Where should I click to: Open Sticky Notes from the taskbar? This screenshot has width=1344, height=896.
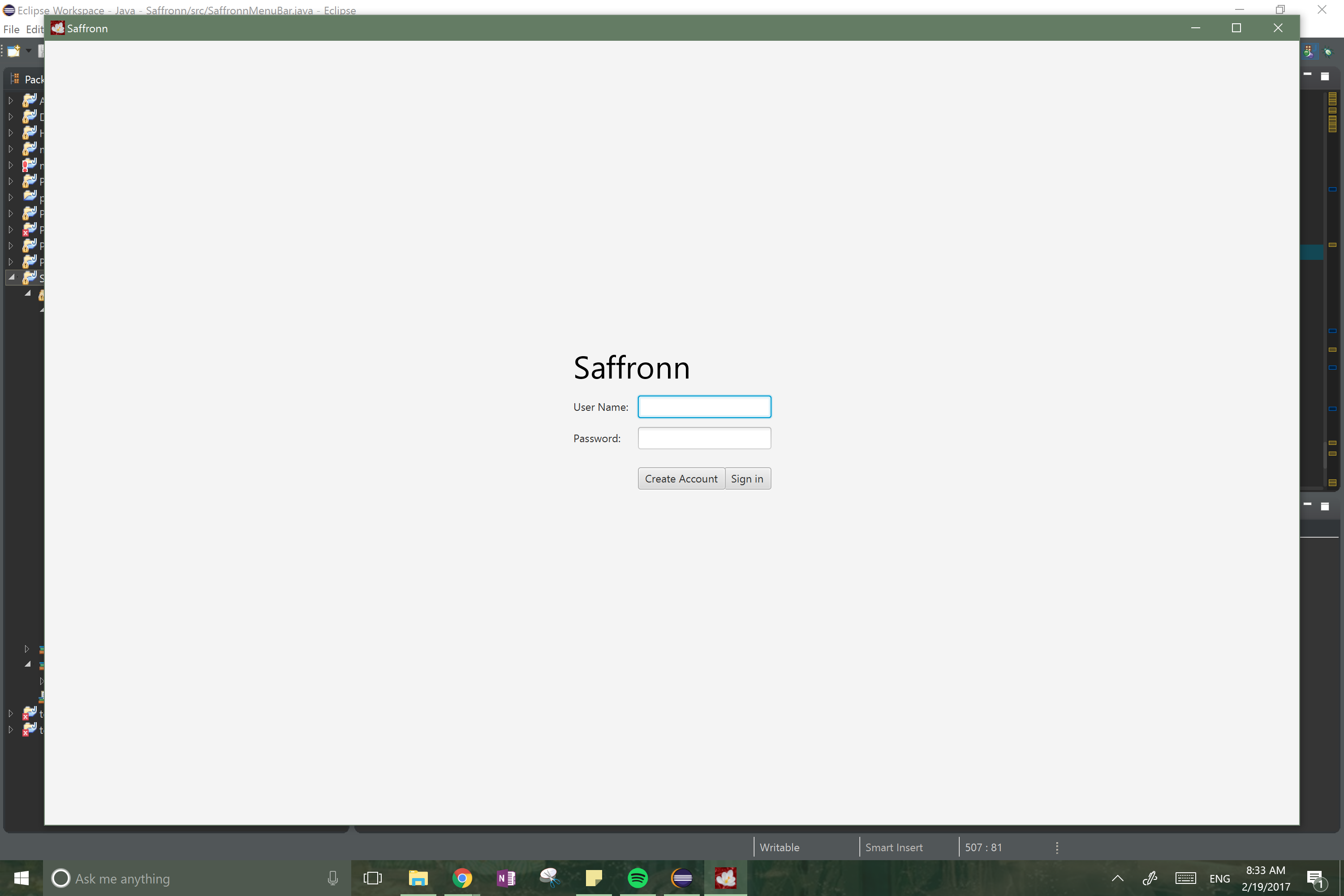(x=594, y=878)
